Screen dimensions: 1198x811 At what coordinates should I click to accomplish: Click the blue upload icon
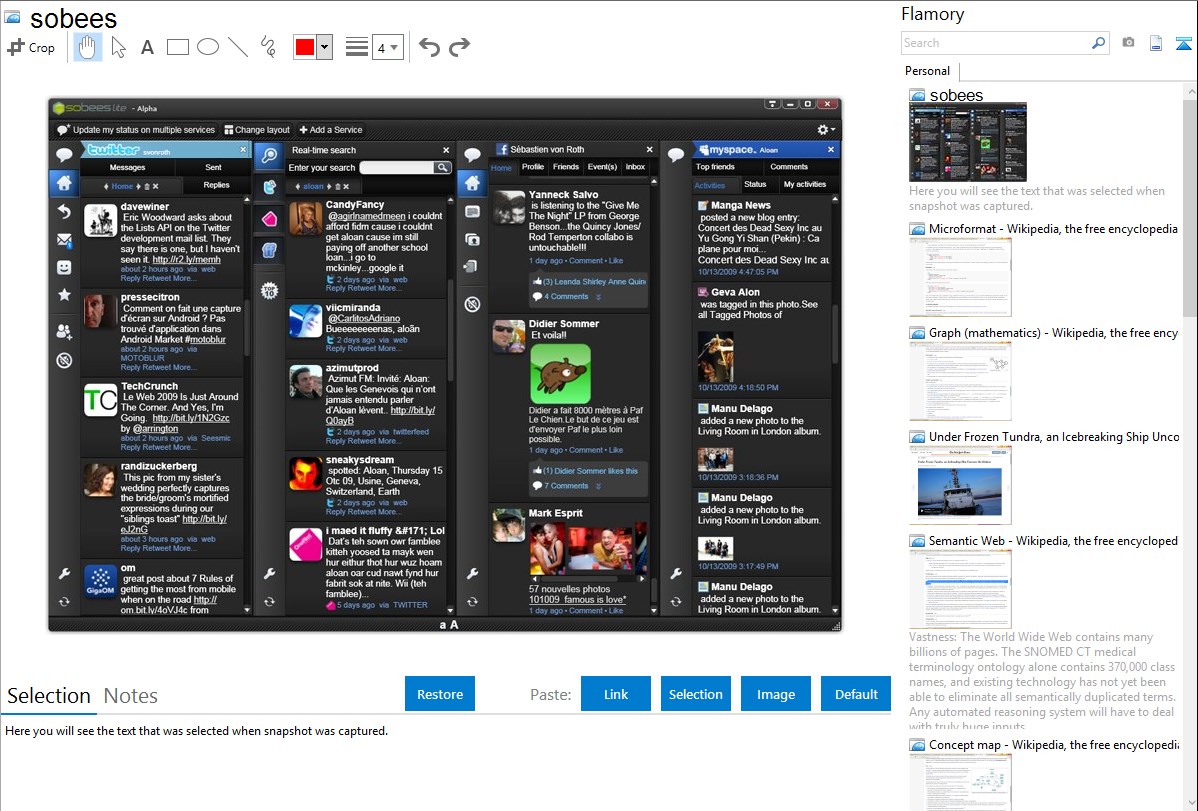(1183, 43)
